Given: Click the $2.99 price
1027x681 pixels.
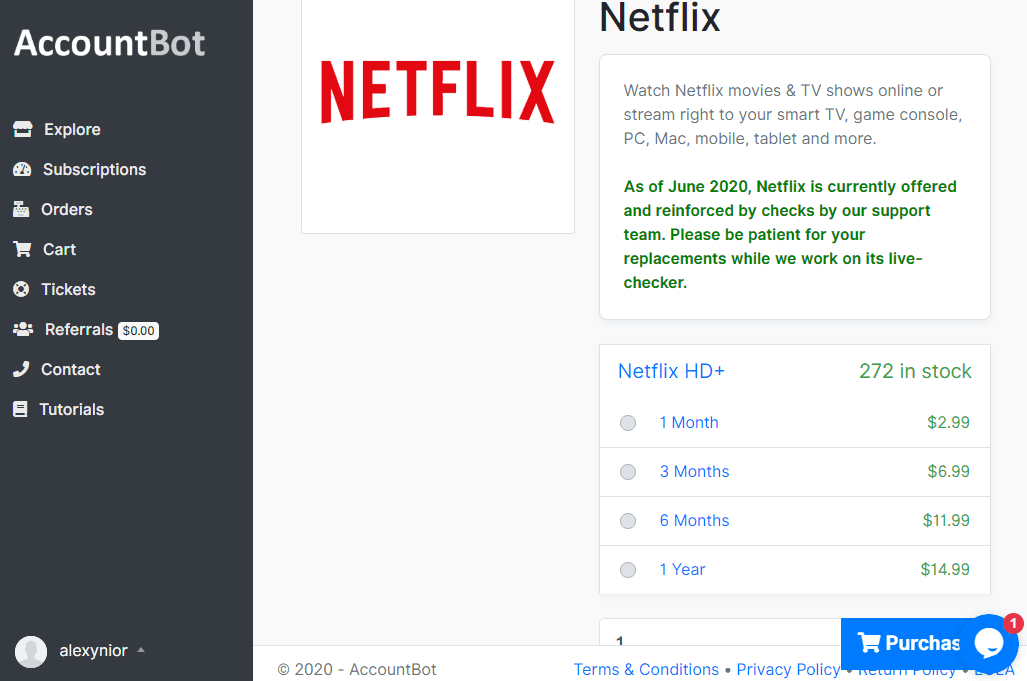Looking at the screenshot, I should [x=948, y=422].
